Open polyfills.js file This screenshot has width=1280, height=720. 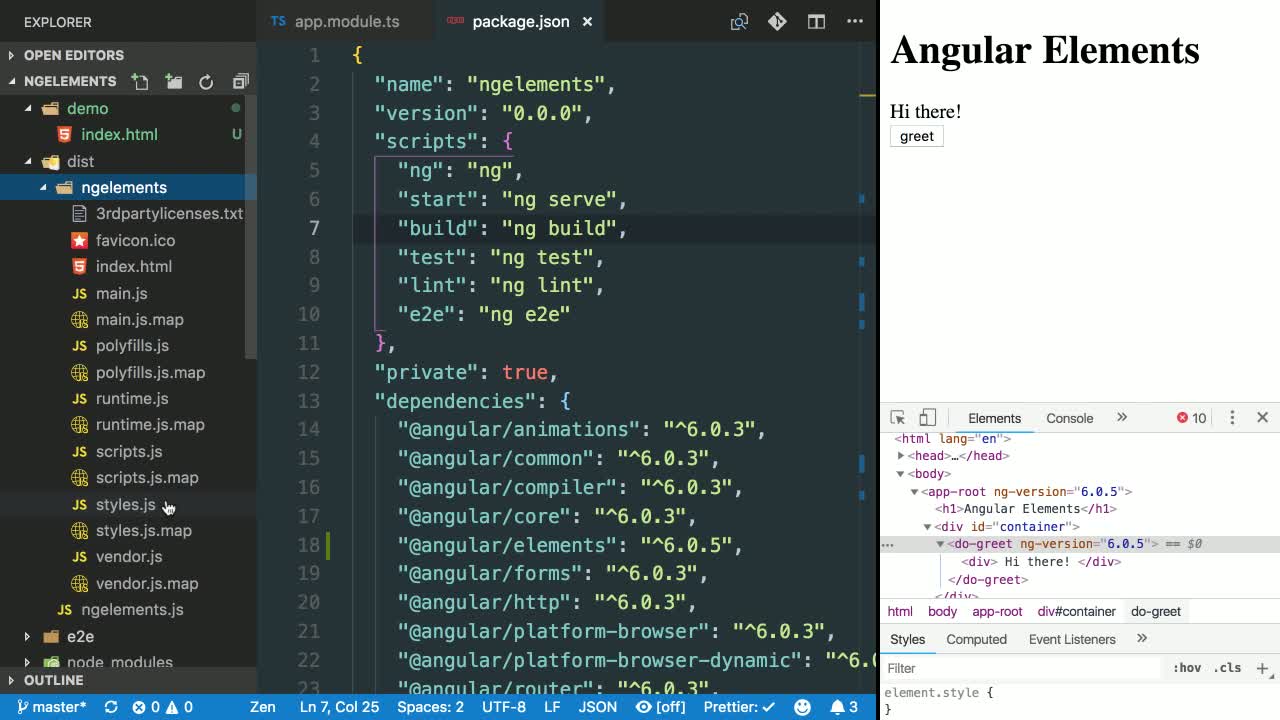132,345
